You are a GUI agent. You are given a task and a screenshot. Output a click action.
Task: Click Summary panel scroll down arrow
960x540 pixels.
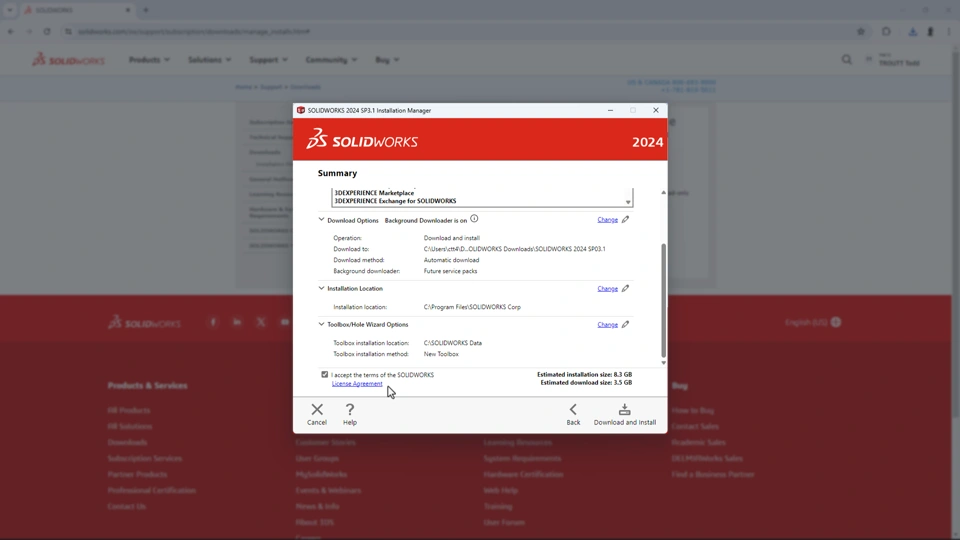point(663,362)
